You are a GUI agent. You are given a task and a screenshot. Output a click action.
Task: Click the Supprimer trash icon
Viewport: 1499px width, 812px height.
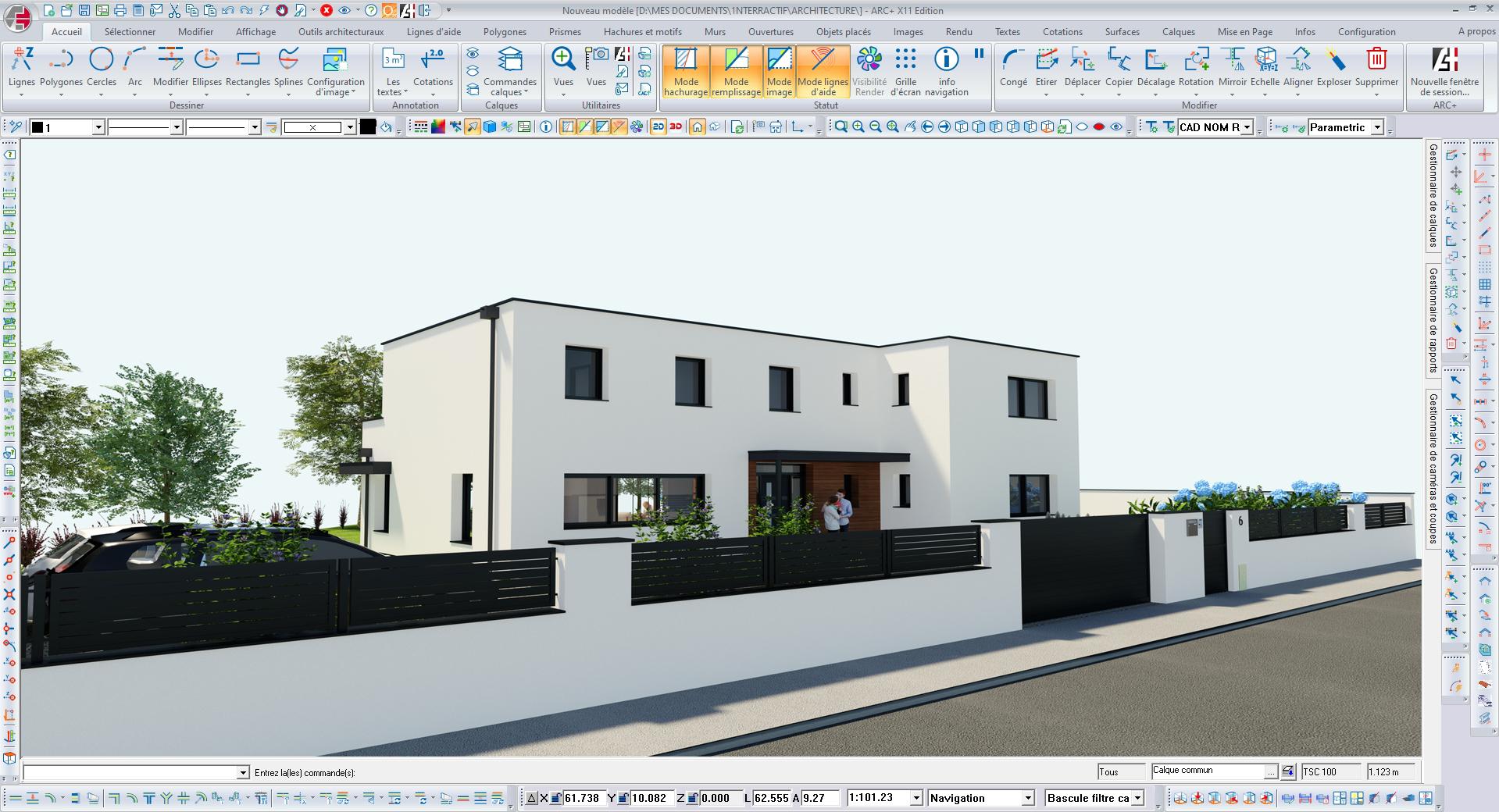pyautogui.click(x=1376, y=60)
